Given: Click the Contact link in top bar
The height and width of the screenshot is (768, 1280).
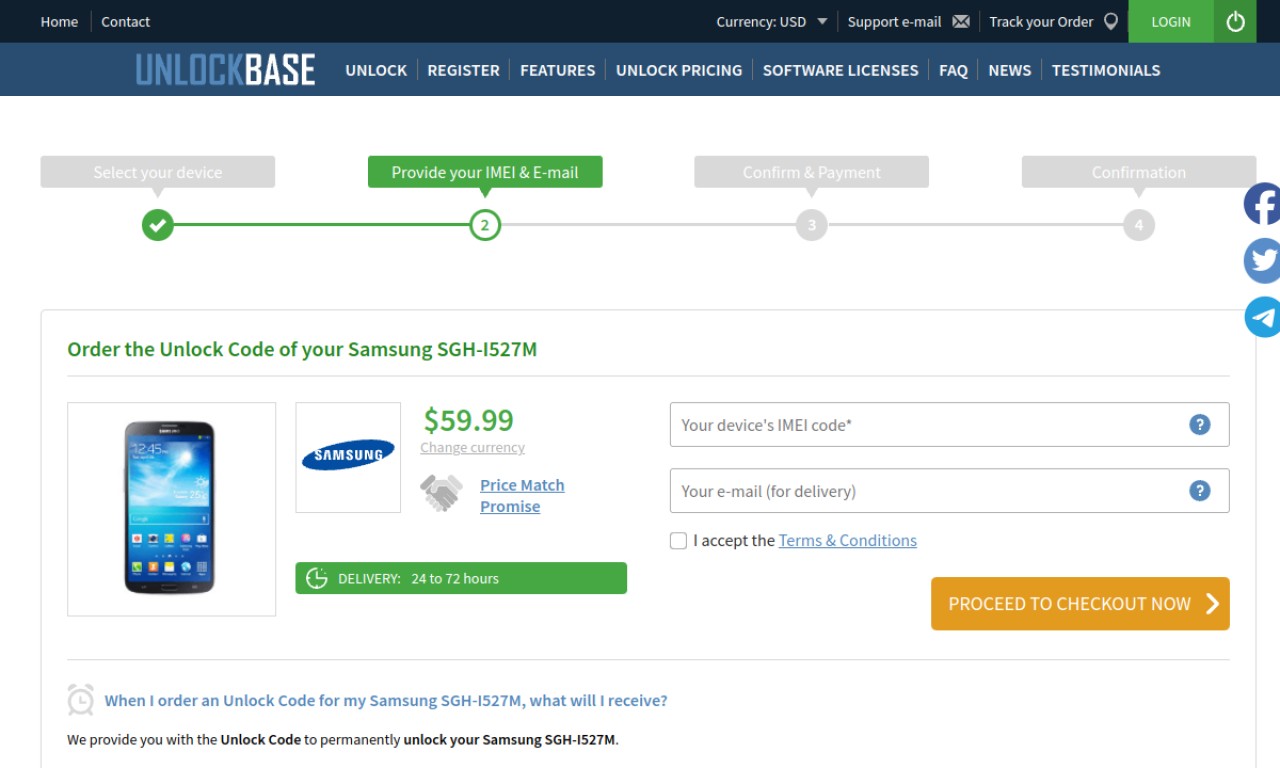Looking at the screenshot, I should (x=125, y=21).
